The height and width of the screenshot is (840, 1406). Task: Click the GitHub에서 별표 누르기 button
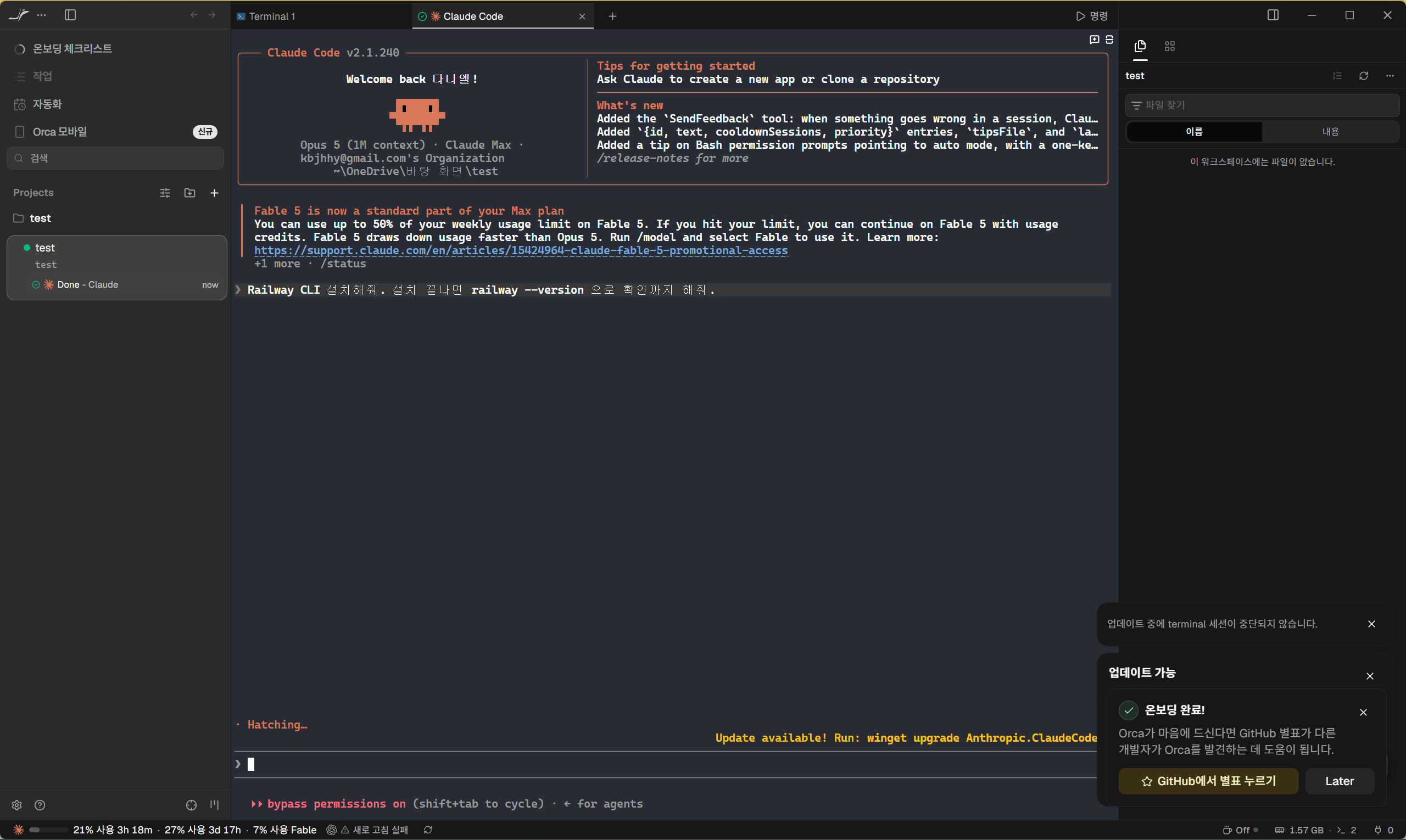(x=1208, y=781)
